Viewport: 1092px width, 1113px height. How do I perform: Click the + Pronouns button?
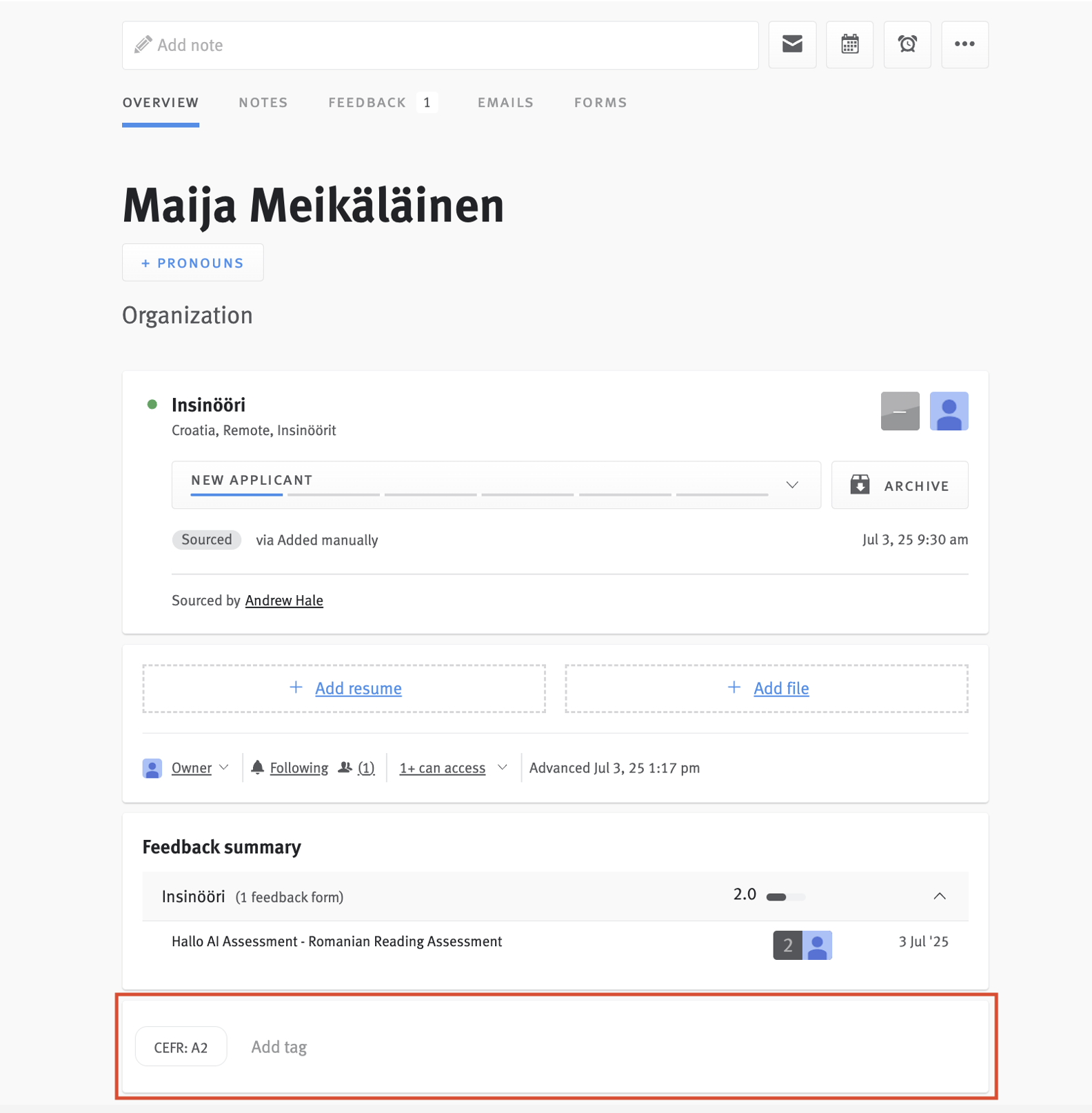click(193, 263)
